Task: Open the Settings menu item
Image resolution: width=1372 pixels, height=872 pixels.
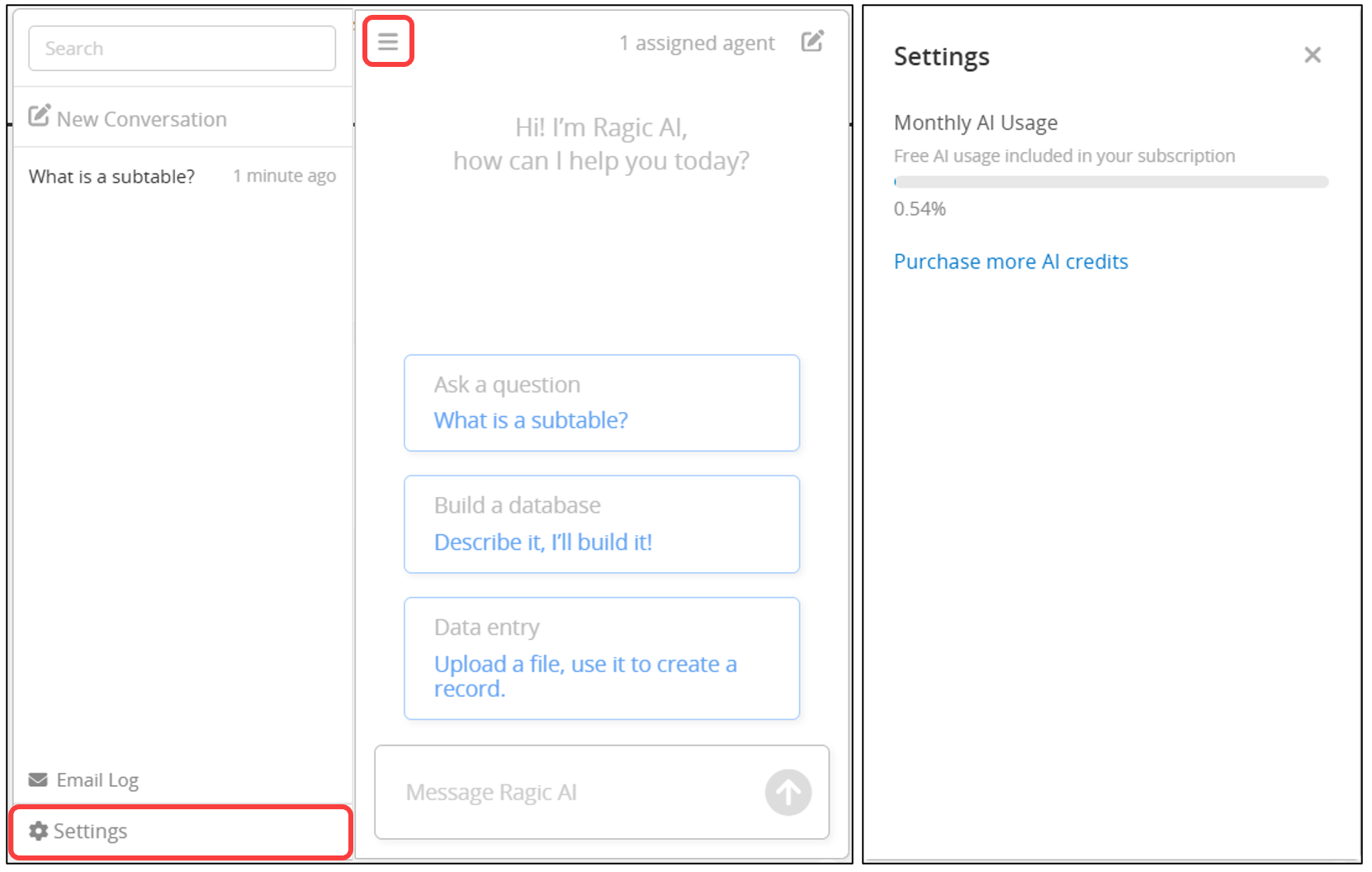Action: [x=90, y=832]
